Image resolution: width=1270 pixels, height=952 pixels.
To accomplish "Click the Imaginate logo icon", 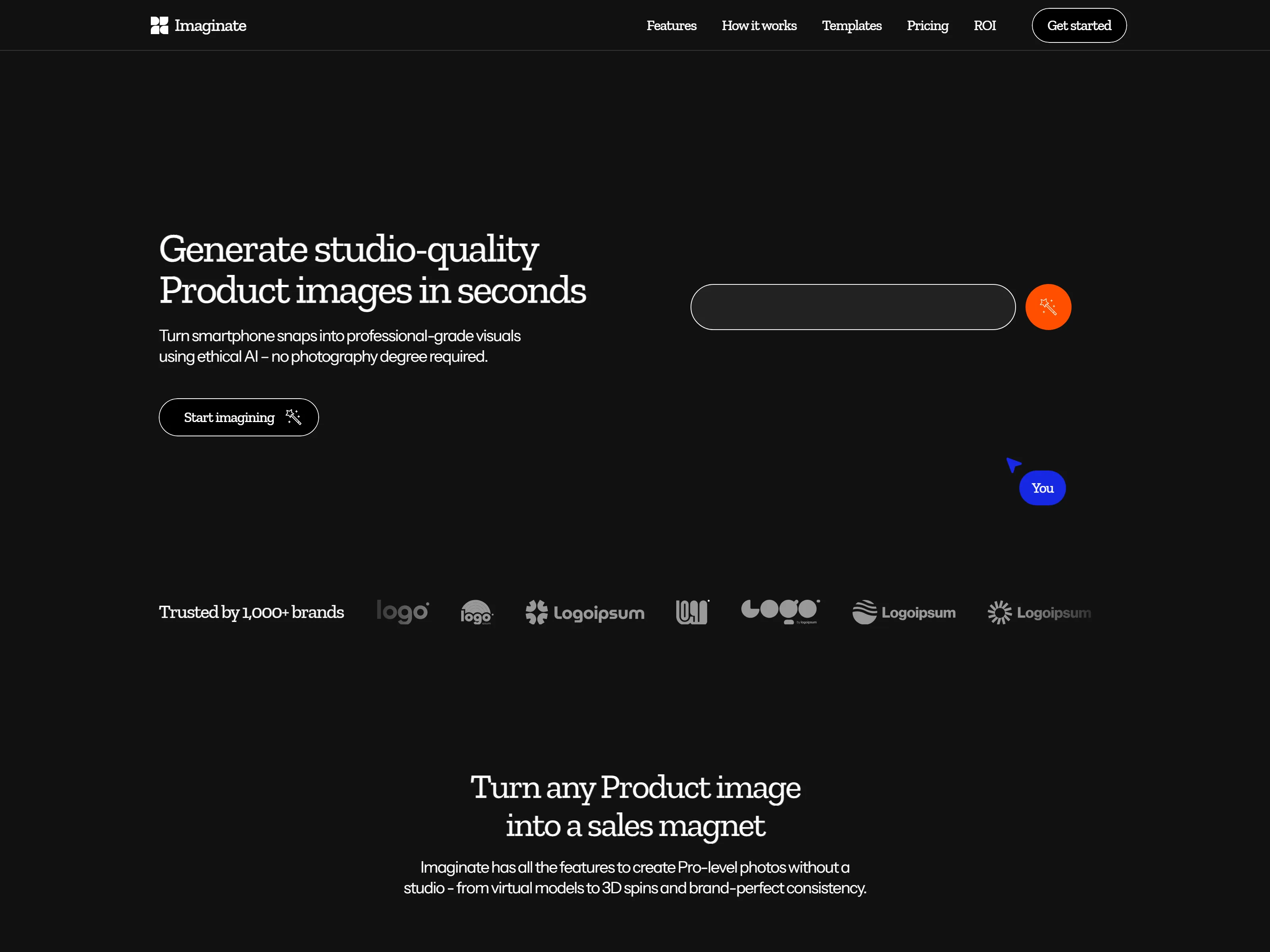I will tap(159, 25).
